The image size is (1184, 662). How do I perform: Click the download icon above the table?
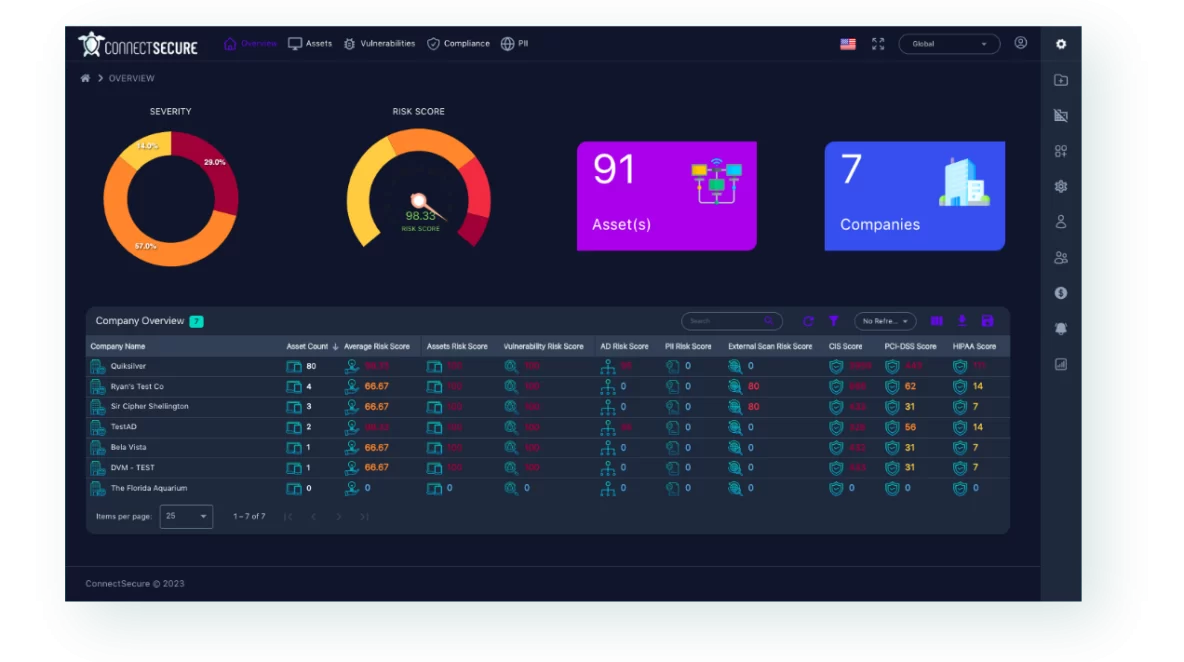click(x=962, y=321)
